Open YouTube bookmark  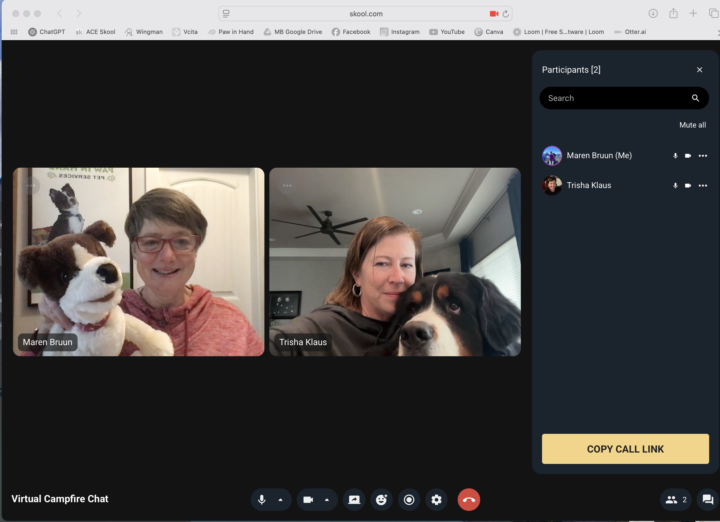pyautogui.click(x=447, y=32)
